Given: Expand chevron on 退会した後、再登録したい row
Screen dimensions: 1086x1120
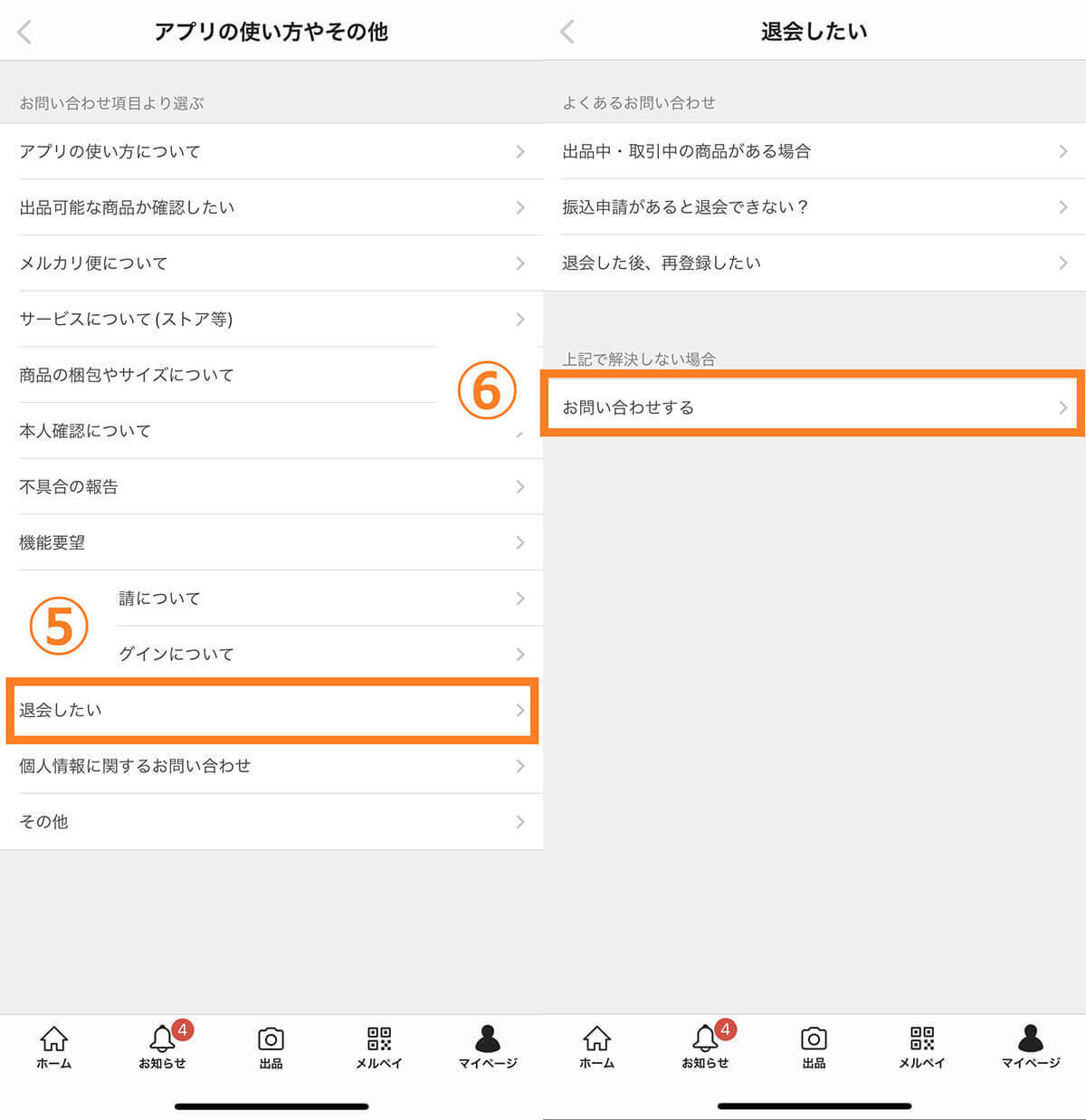Looking at the screenshot, I should click(1062, 263).
